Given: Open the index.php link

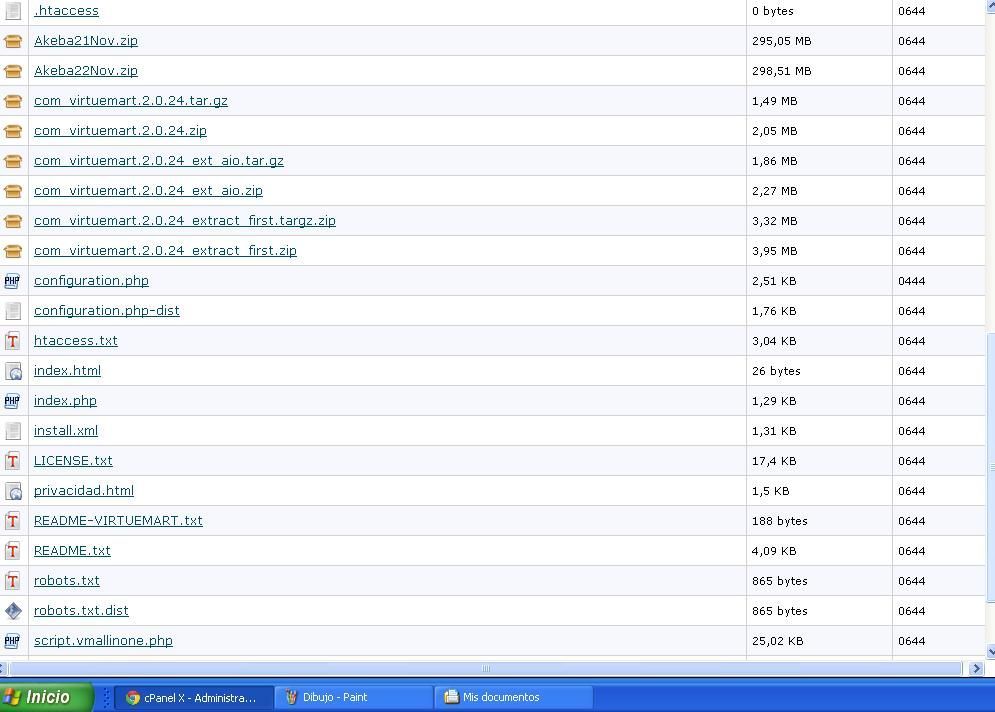Looking at the screenshot, I should pos(65,400).
